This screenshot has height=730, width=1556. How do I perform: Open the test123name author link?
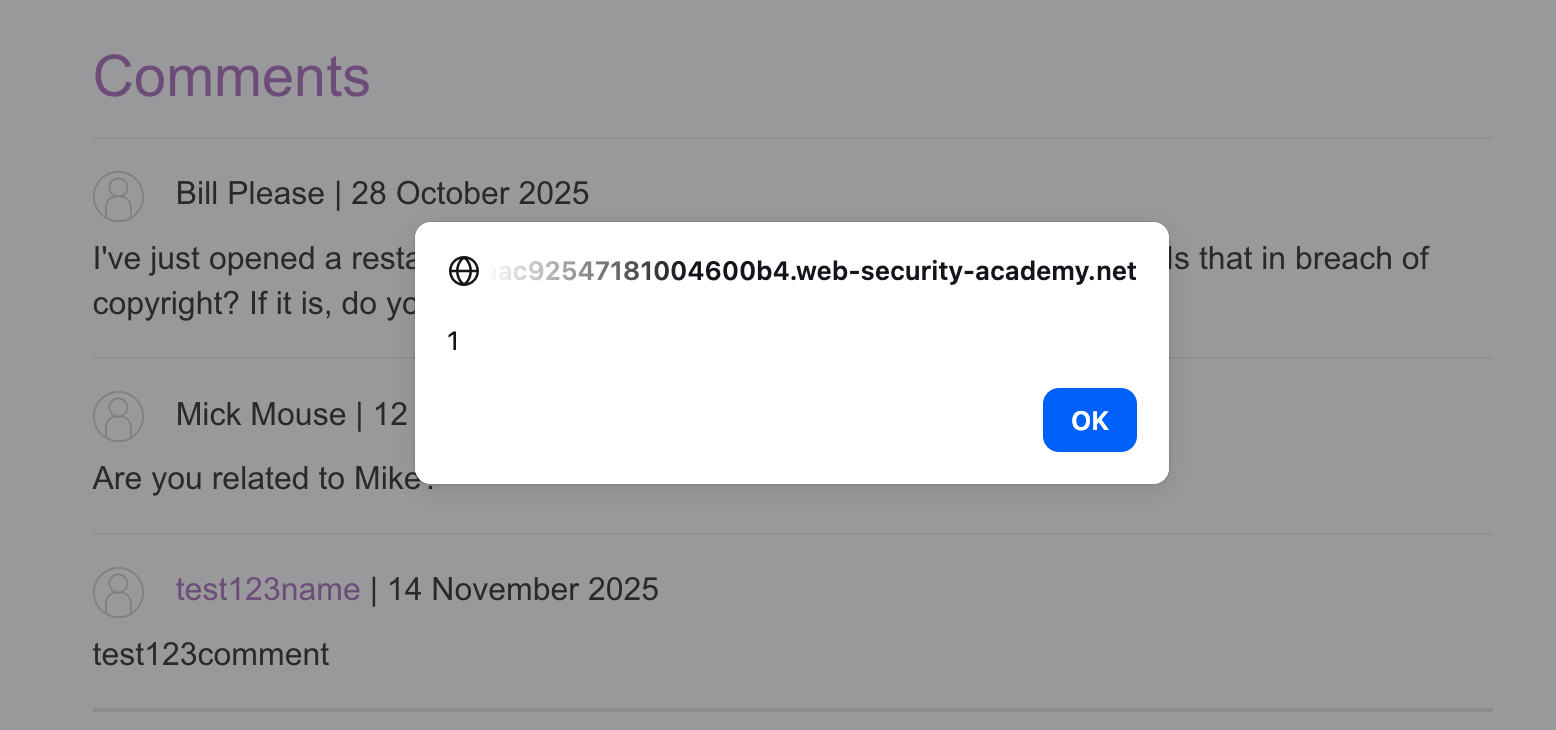pyautogui.click(x=267, y=590)
